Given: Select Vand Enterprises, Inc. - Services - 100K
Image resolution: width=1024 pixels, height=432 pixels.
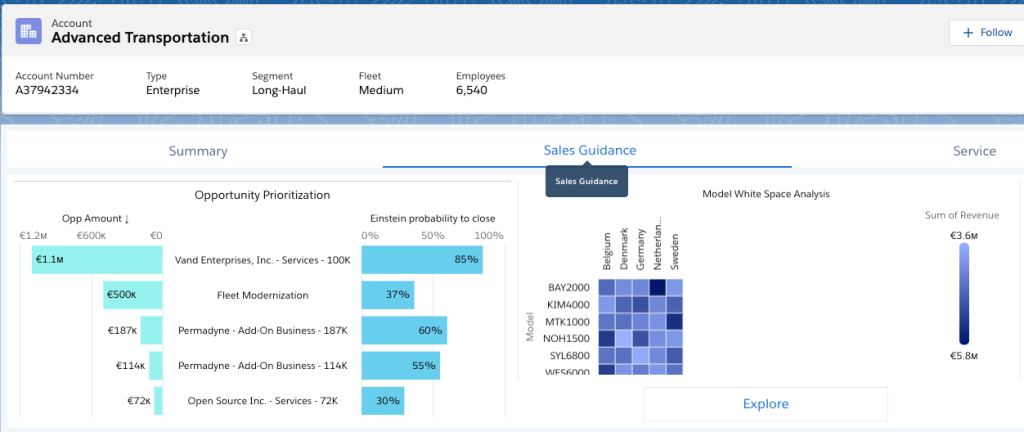Looking at the screenshot, I should pos(263,260).
